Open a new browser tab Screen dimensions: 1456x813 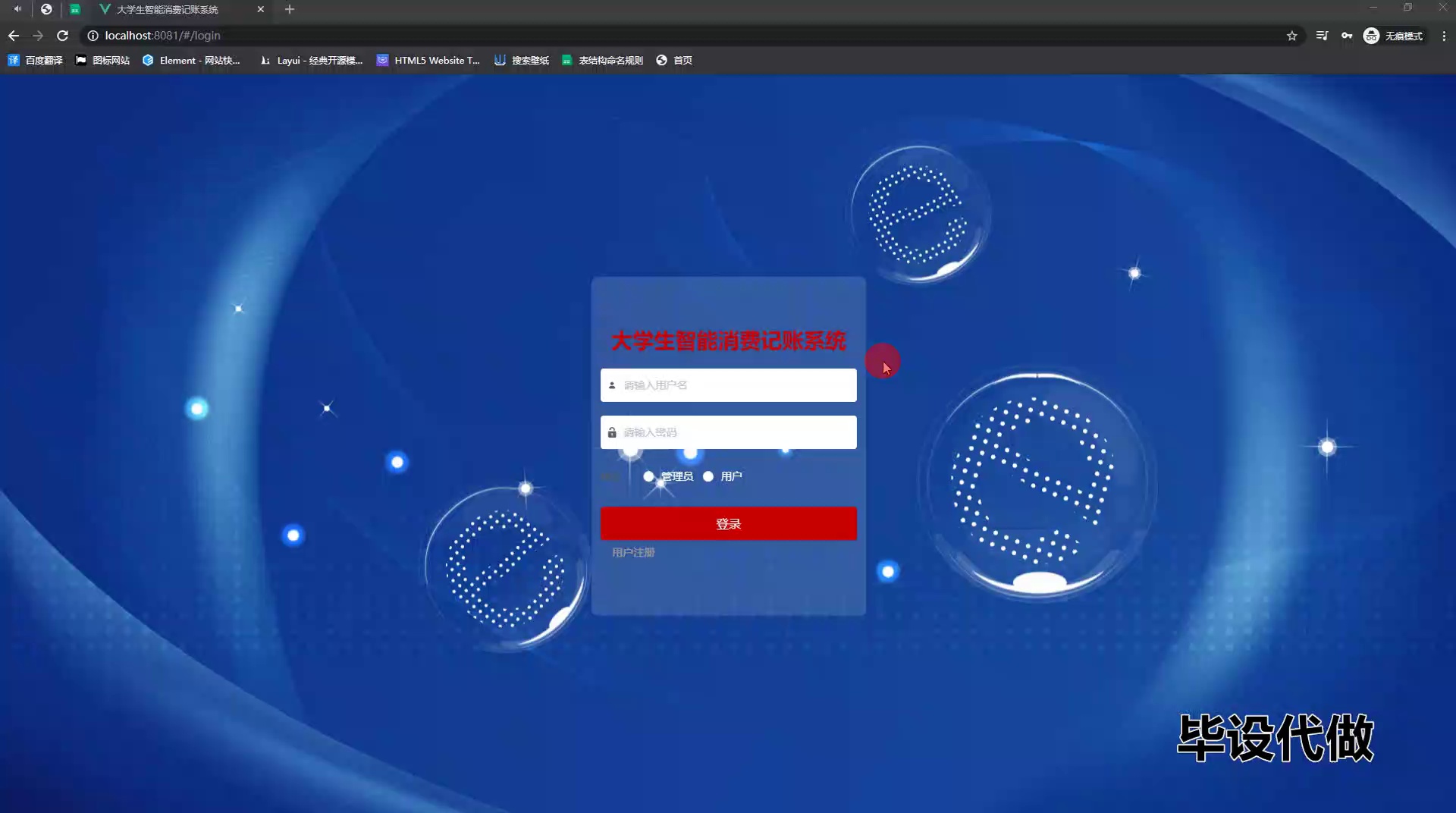[x=290, y=9]
